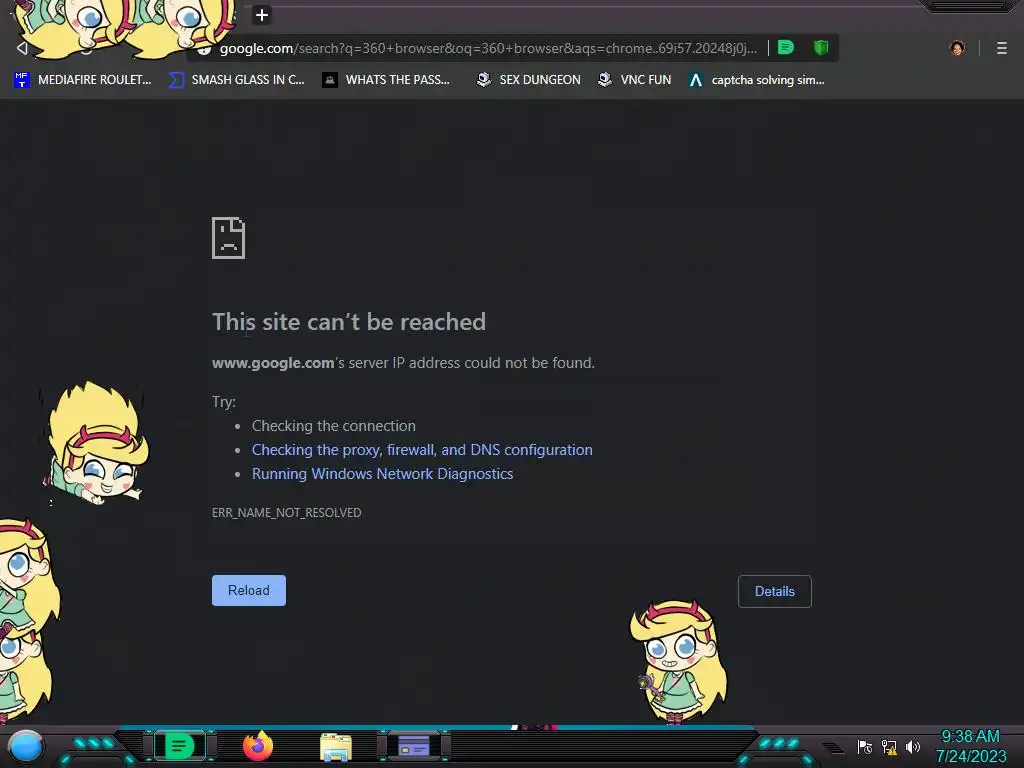Viewport: 1024px width, 768px height.
Task: Open File Explorer from the taskbar
Action: point(336,748)
